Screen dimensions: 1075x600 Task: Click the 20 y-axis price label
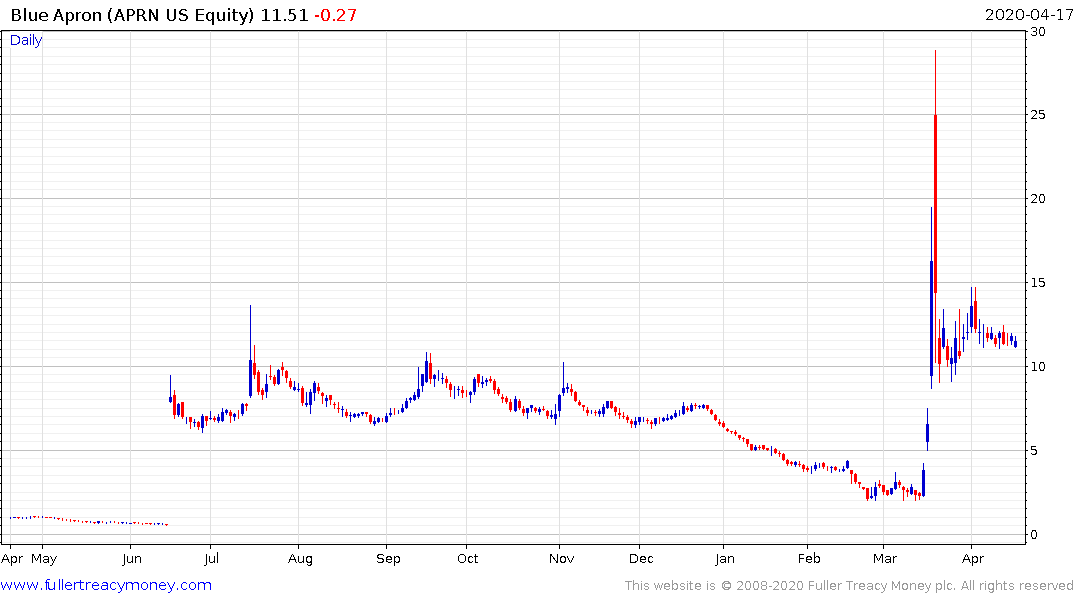tap(1038, 198)
